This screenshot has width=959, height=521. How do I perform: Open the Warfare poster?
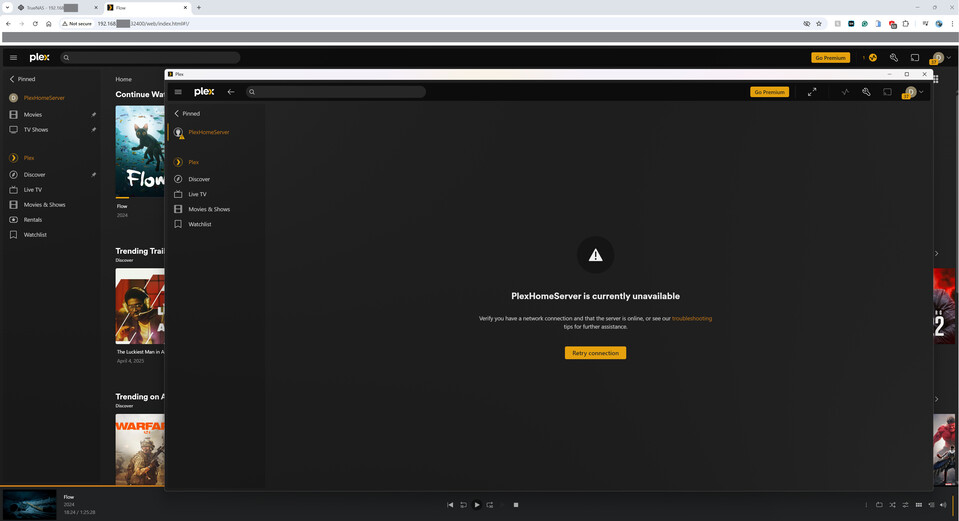click(140, 449)
